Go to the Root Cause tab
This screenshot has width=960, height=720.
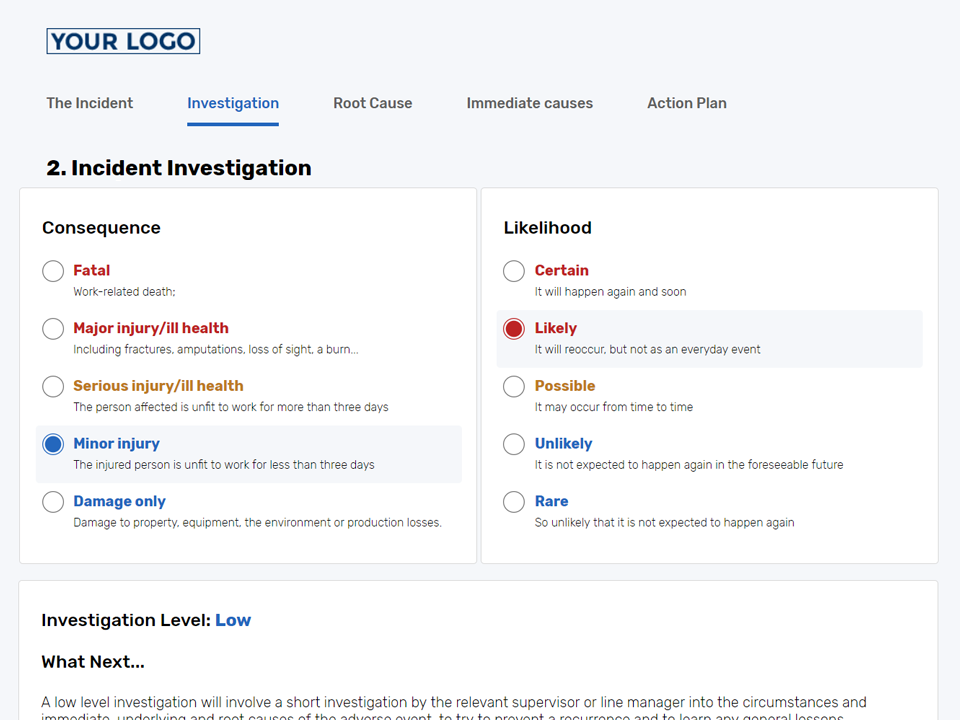(372, 103)
